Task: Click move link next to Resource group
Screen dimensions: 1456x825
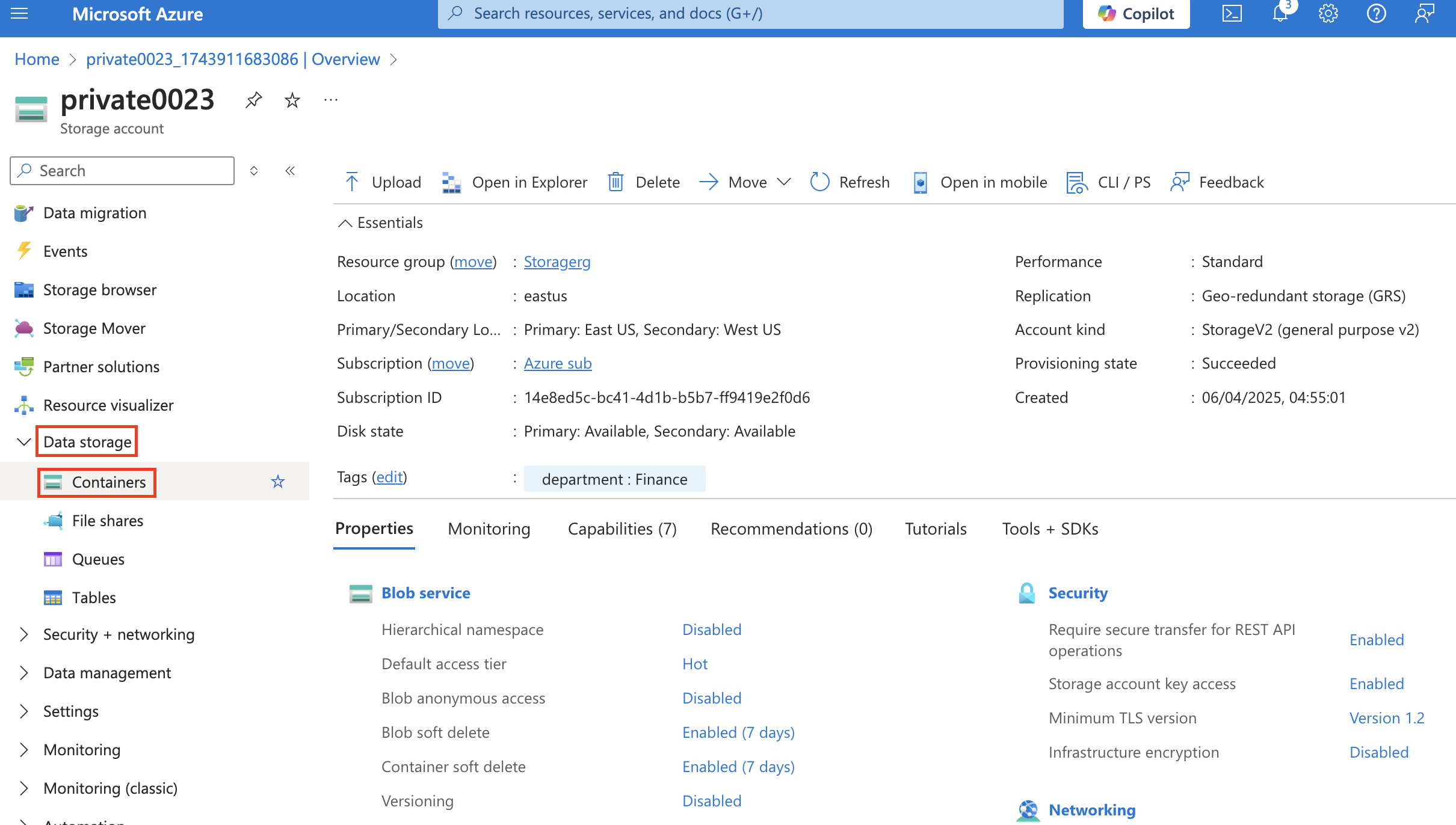Action: point(474,262)
